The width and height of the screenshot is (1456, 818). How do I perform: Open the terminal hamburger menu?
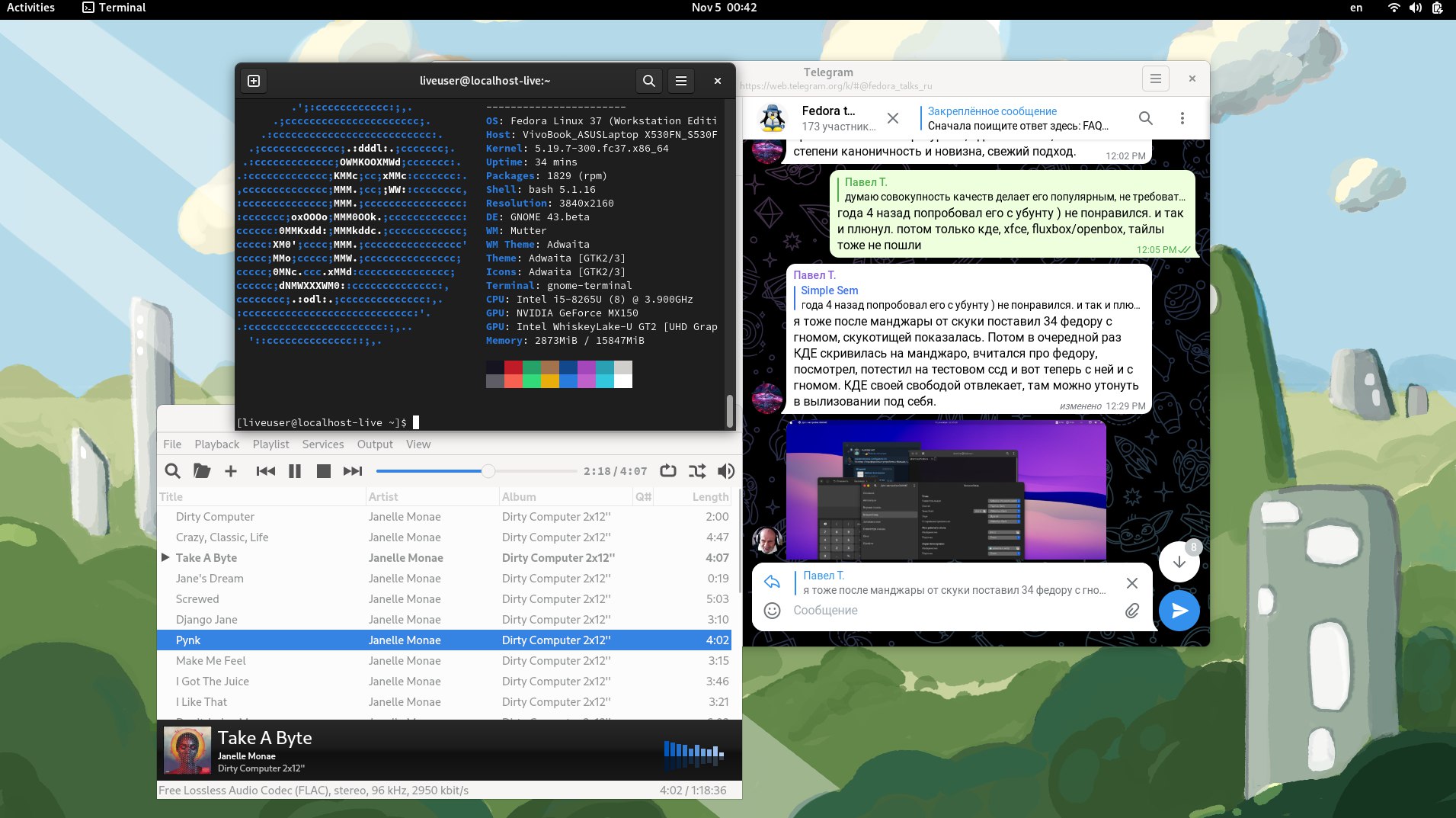pyautogui.click(x=681, y=81)
